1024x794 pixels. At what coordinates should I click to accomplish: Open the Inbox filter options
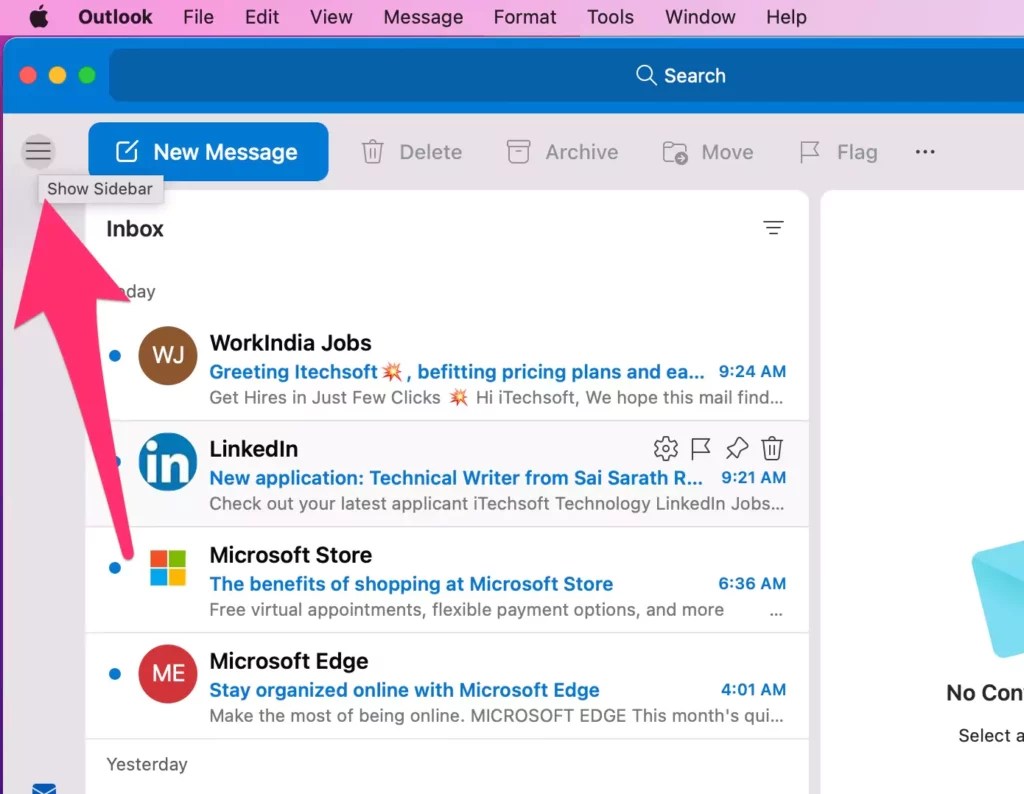point(773,228)
